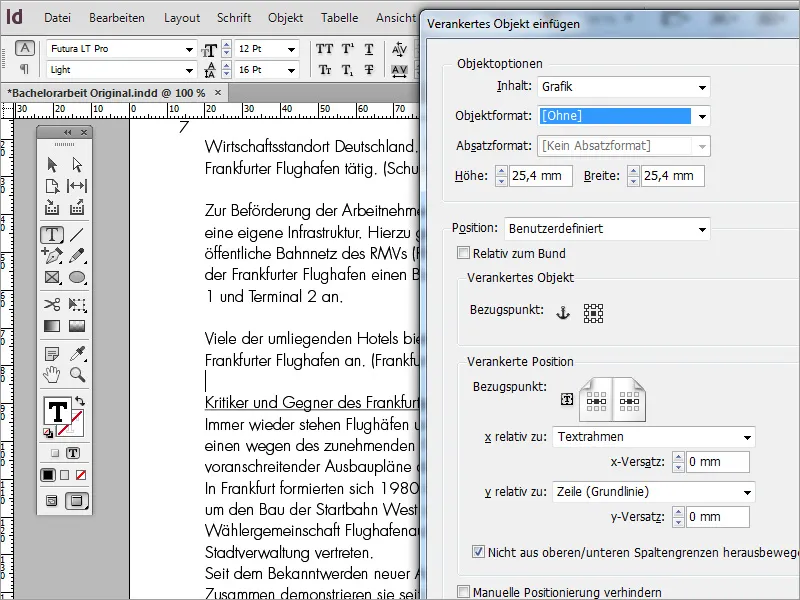This screenshot has height=600, width=800.
Task: Select the Pen tool
Action: (x=52, y=256)
